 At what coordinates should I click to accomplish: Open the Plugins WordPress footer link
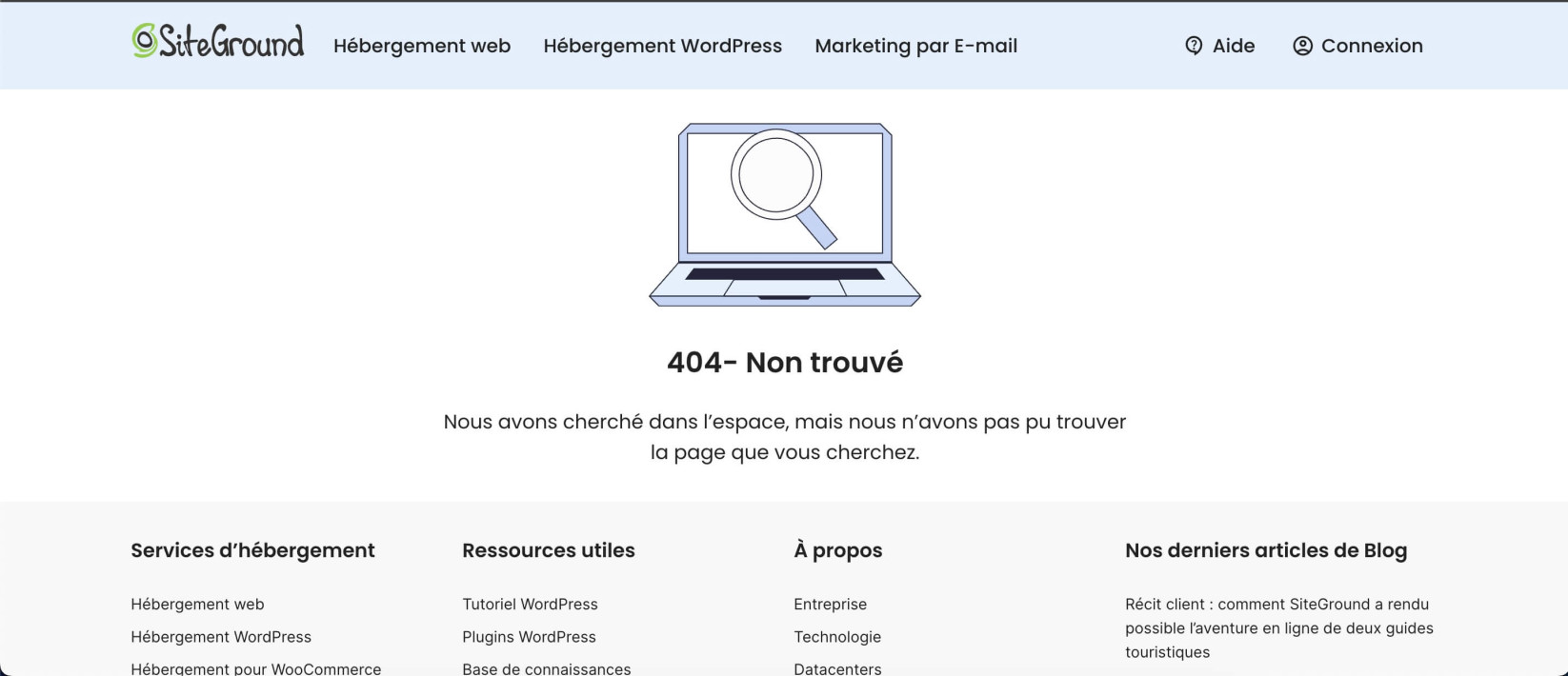pyautogui.click(x=529, y=637)
